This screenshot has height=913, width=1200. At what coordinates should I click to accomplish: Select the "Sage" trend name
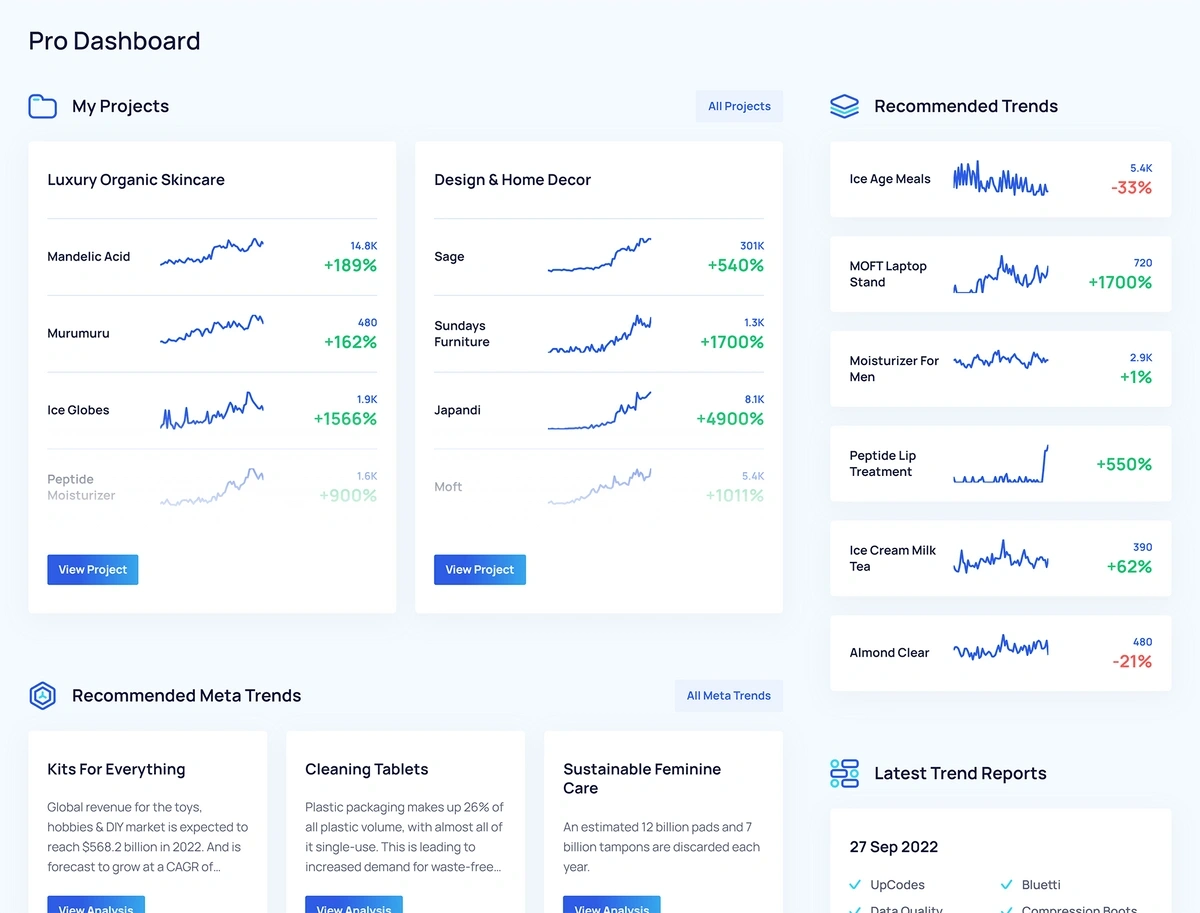pos(449,257)
